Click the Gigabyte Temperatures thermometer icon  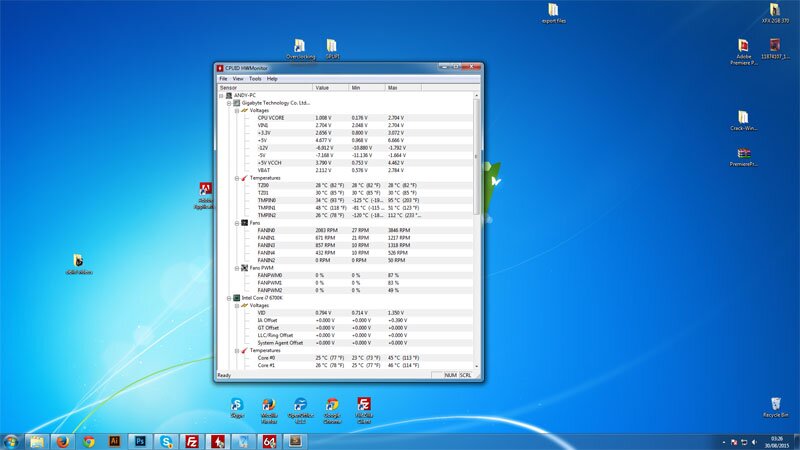coord(244,178)
